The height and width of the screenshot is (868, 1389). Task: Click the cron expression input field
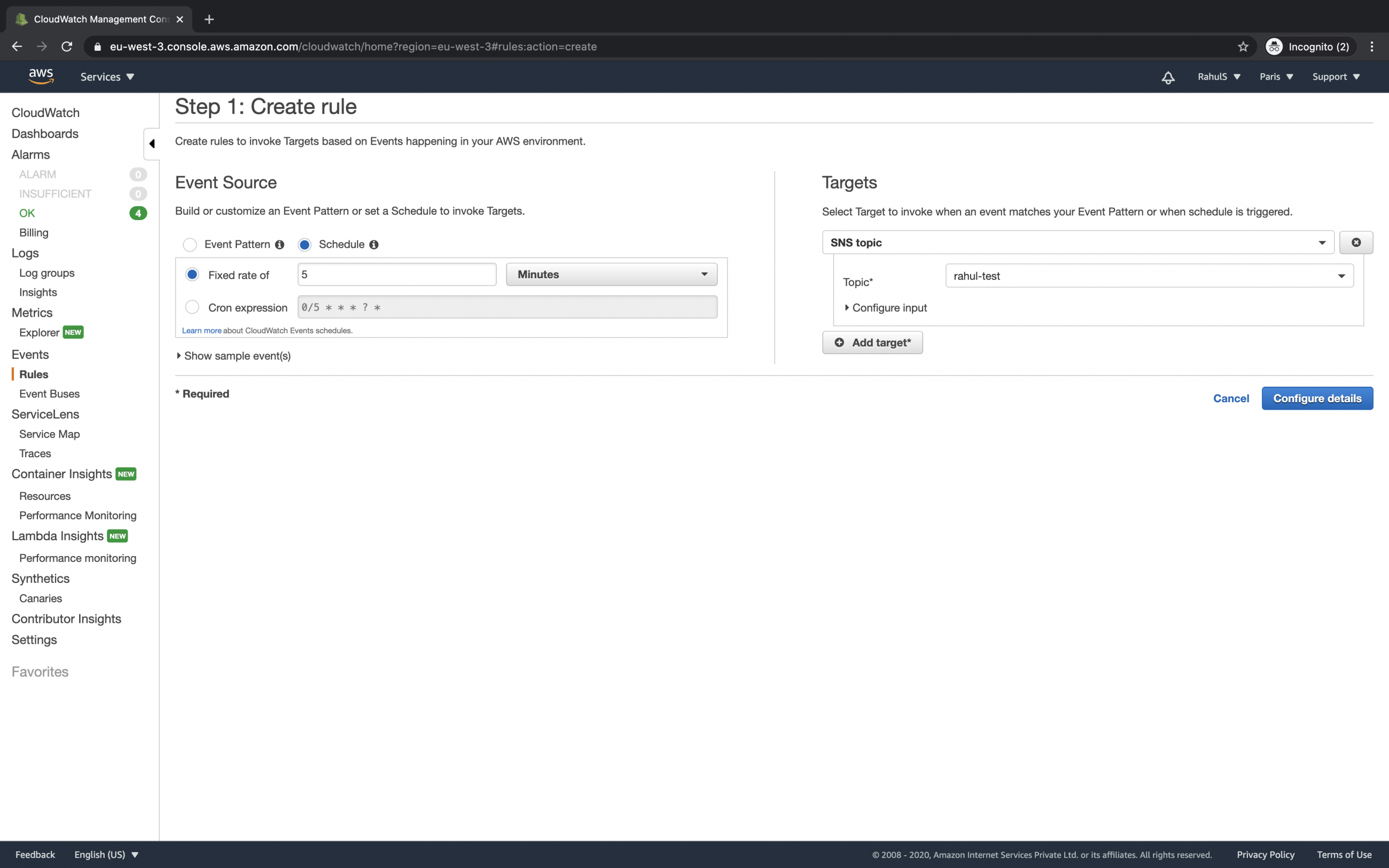pos(508,307)
